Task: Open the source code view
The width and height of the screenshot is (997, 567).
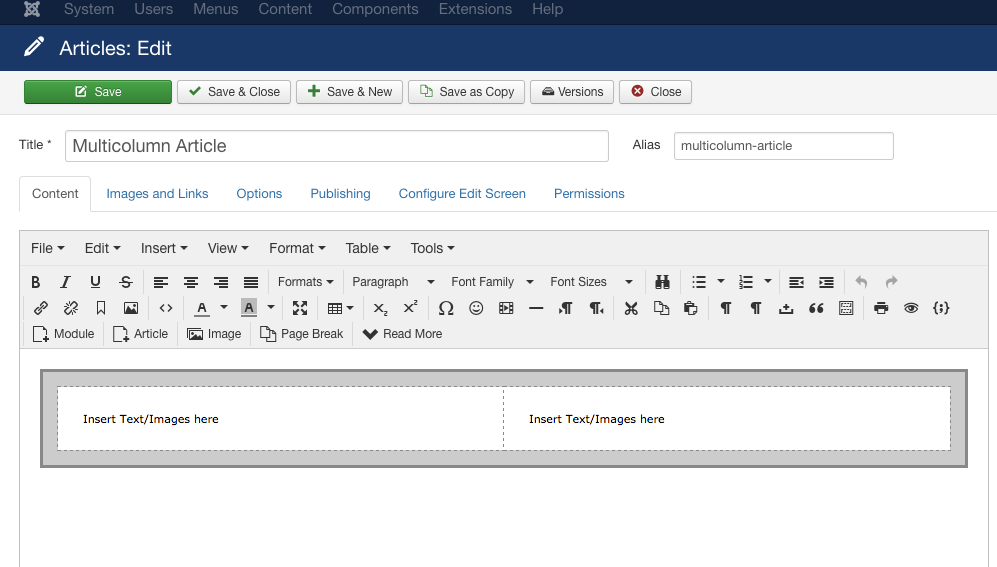Action: 166,308
